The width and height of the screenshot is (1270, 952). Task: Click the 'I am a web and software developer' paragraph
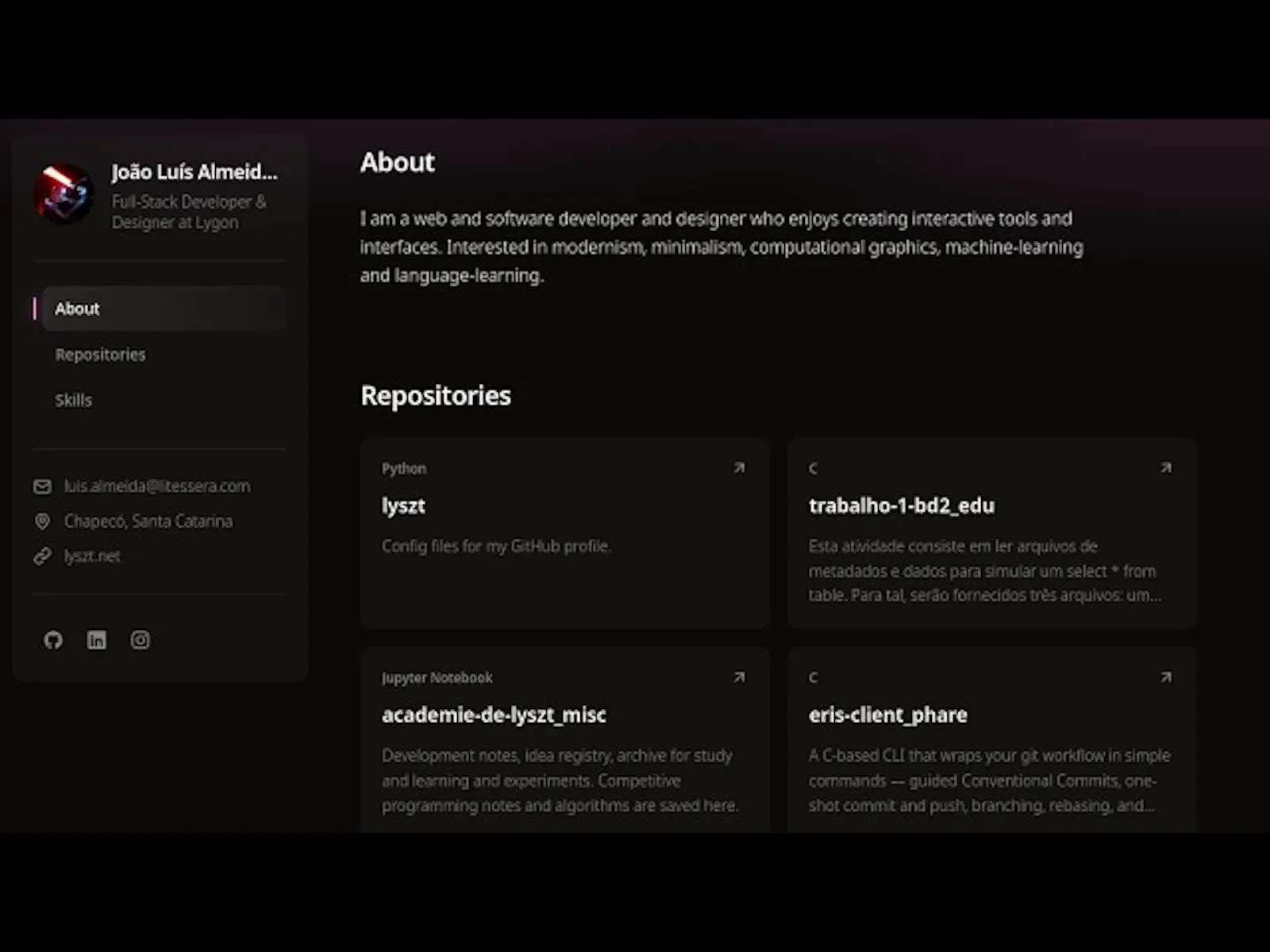722,247
